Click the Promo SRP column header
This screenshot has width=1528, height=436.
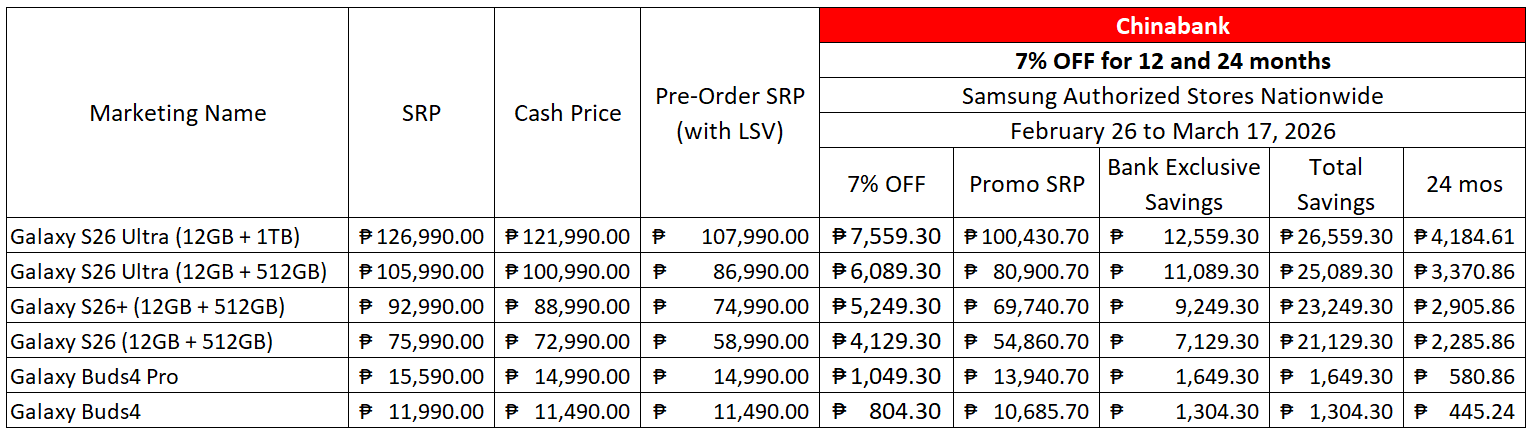(1026, 183)
